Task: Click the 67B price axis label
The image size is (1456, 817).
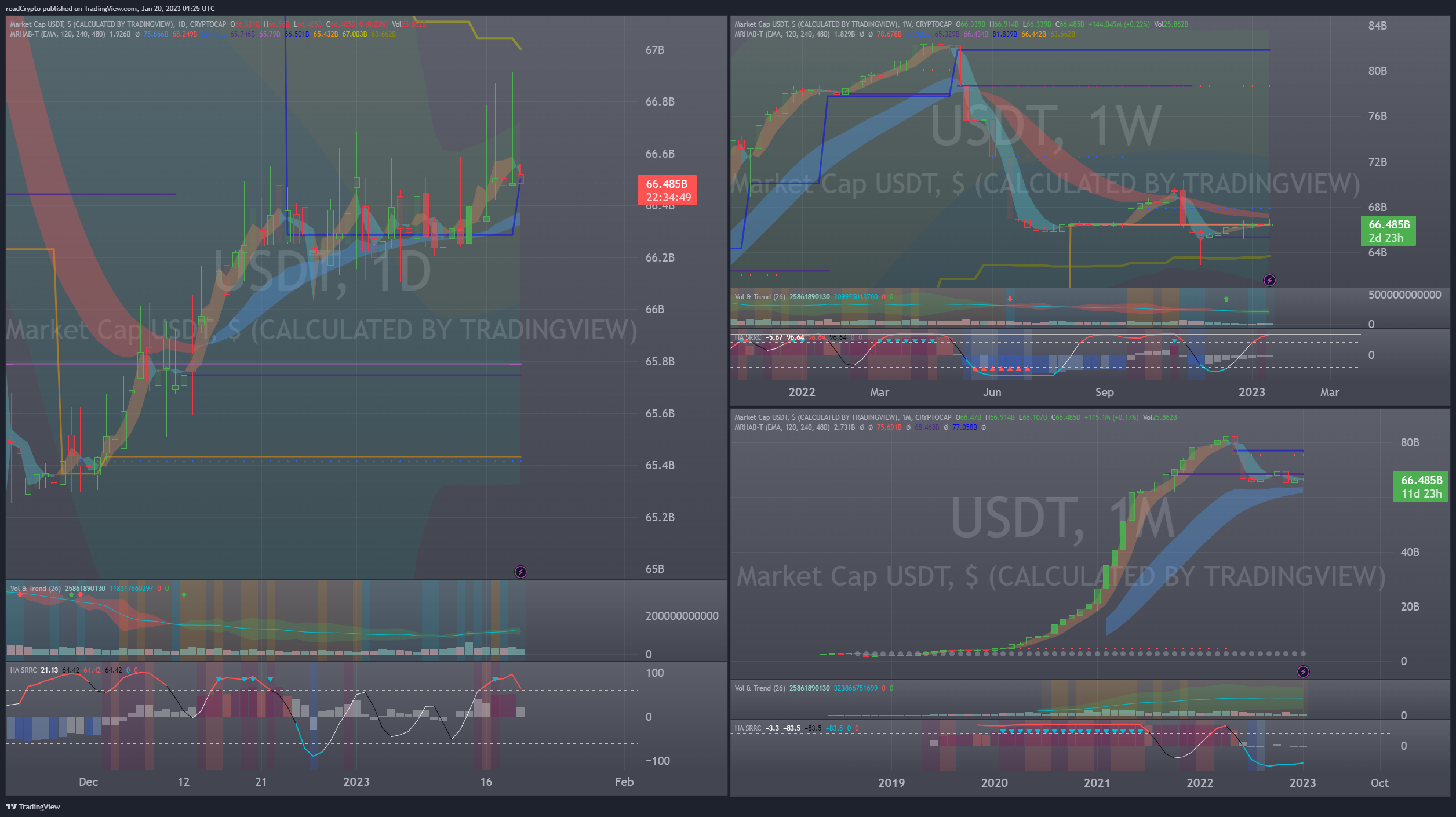Action: (x=654, y=50)
